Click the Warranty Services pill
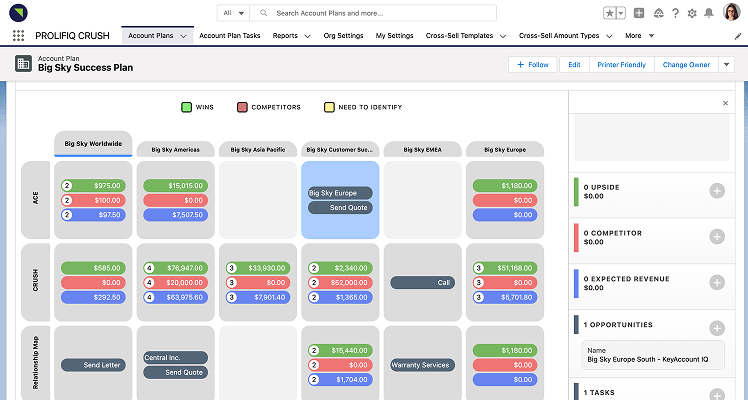The height and width of the screenshot is (400, 748). (423, 365)
